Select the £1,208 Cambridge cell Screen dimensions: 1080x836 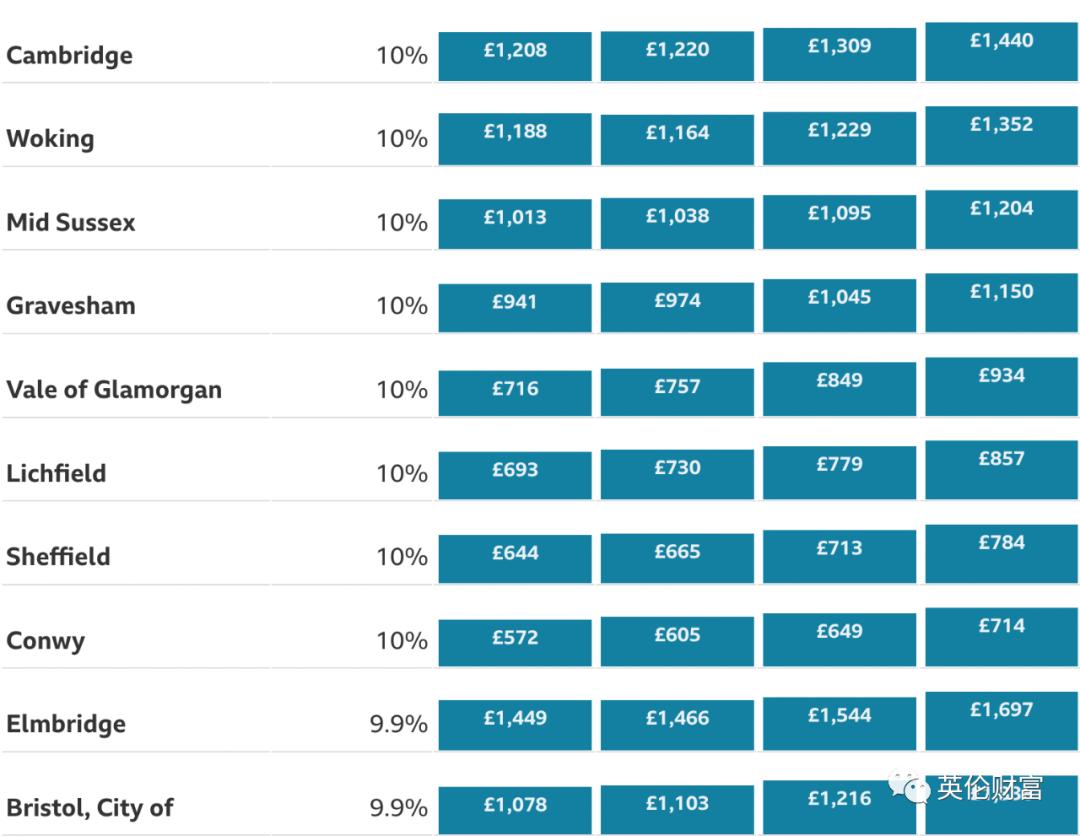point(515,52)
